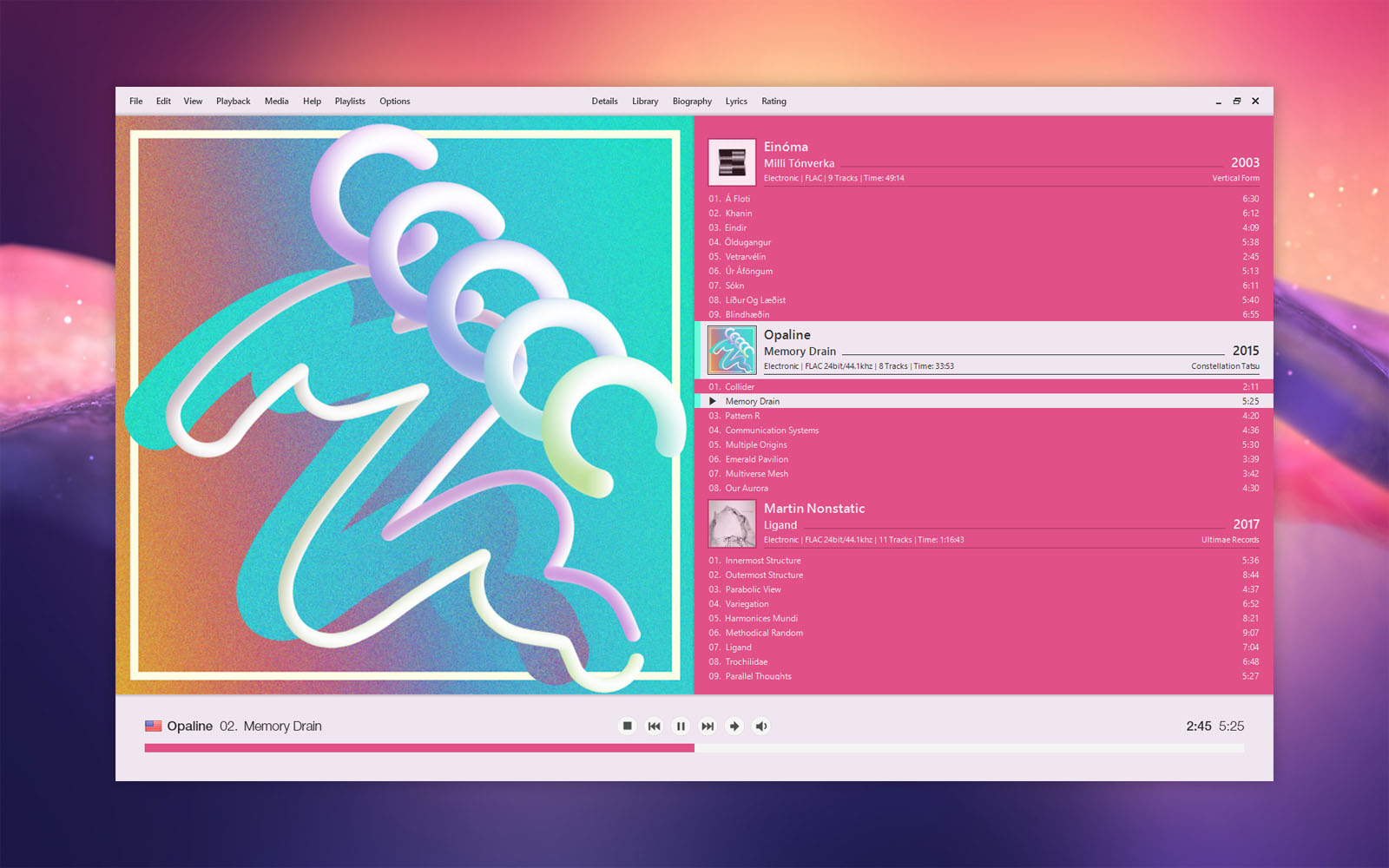Screen dimensions: 1389x868
Task: Select track 09. Parallel Thoughts
Action: (x=984, y=676)
